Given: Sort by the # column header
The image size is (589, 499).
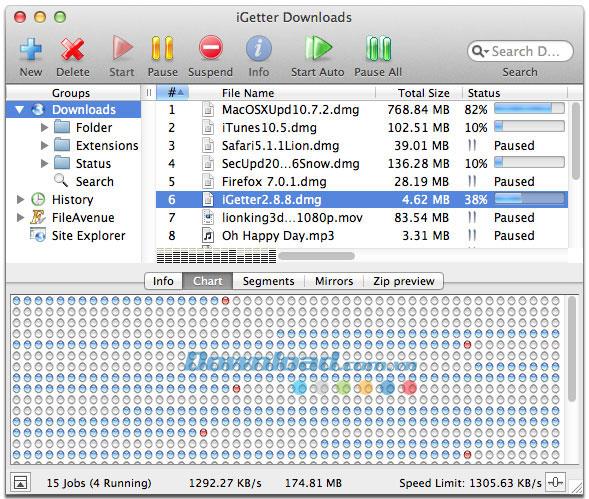Looking at the screenshot, I should (172, 92).
